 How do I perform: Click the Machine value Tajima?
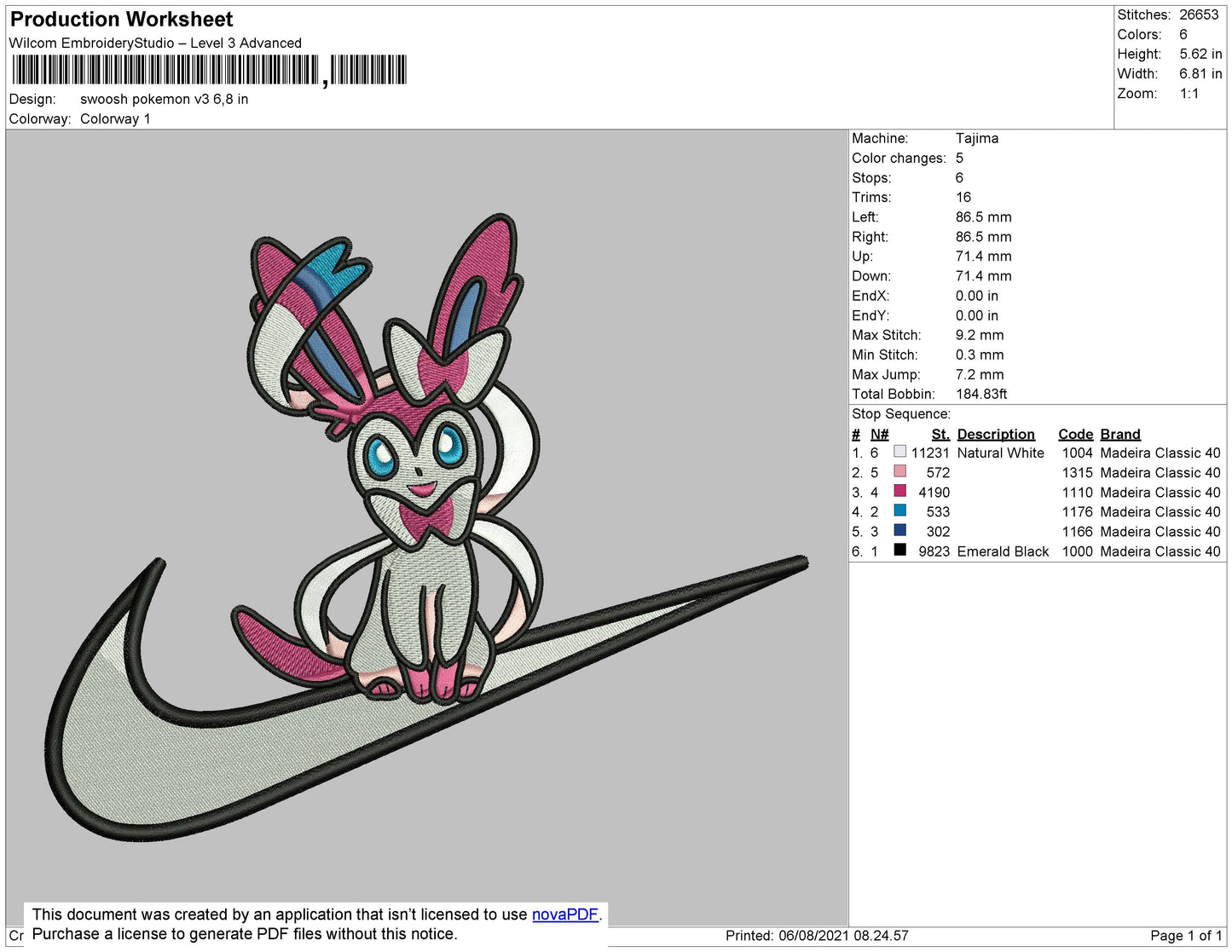coord(976,138)
